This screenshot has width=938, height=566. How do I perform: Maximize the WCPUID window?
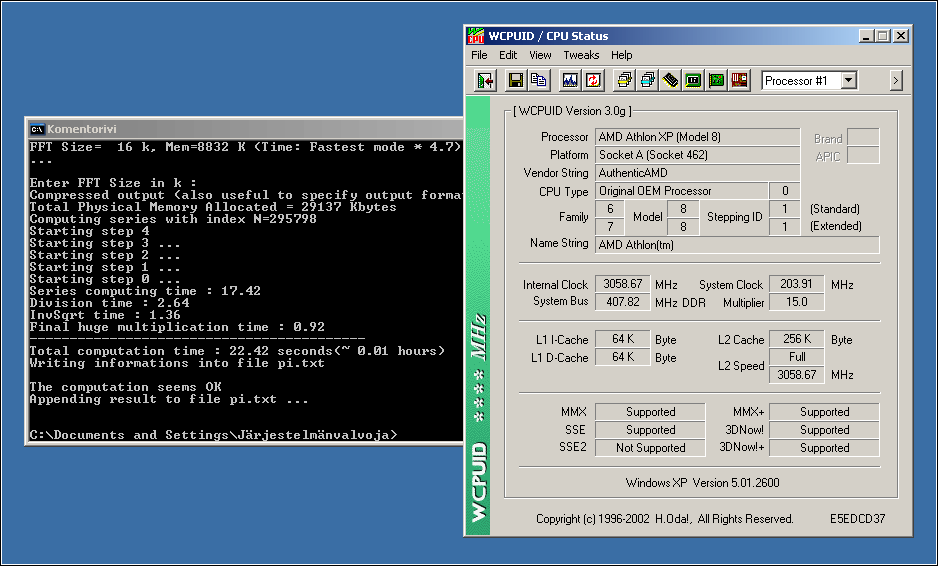click(x=882, y=36)
